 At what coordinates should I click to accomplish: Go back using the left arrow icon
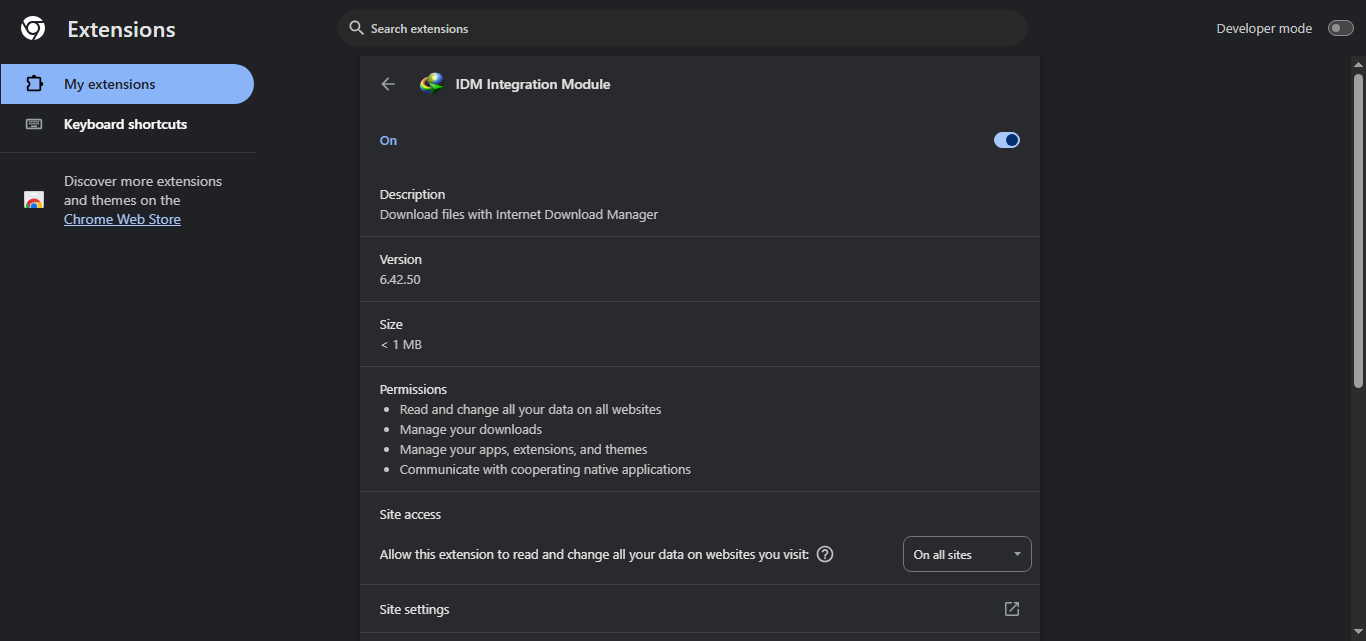pos(388,84)
